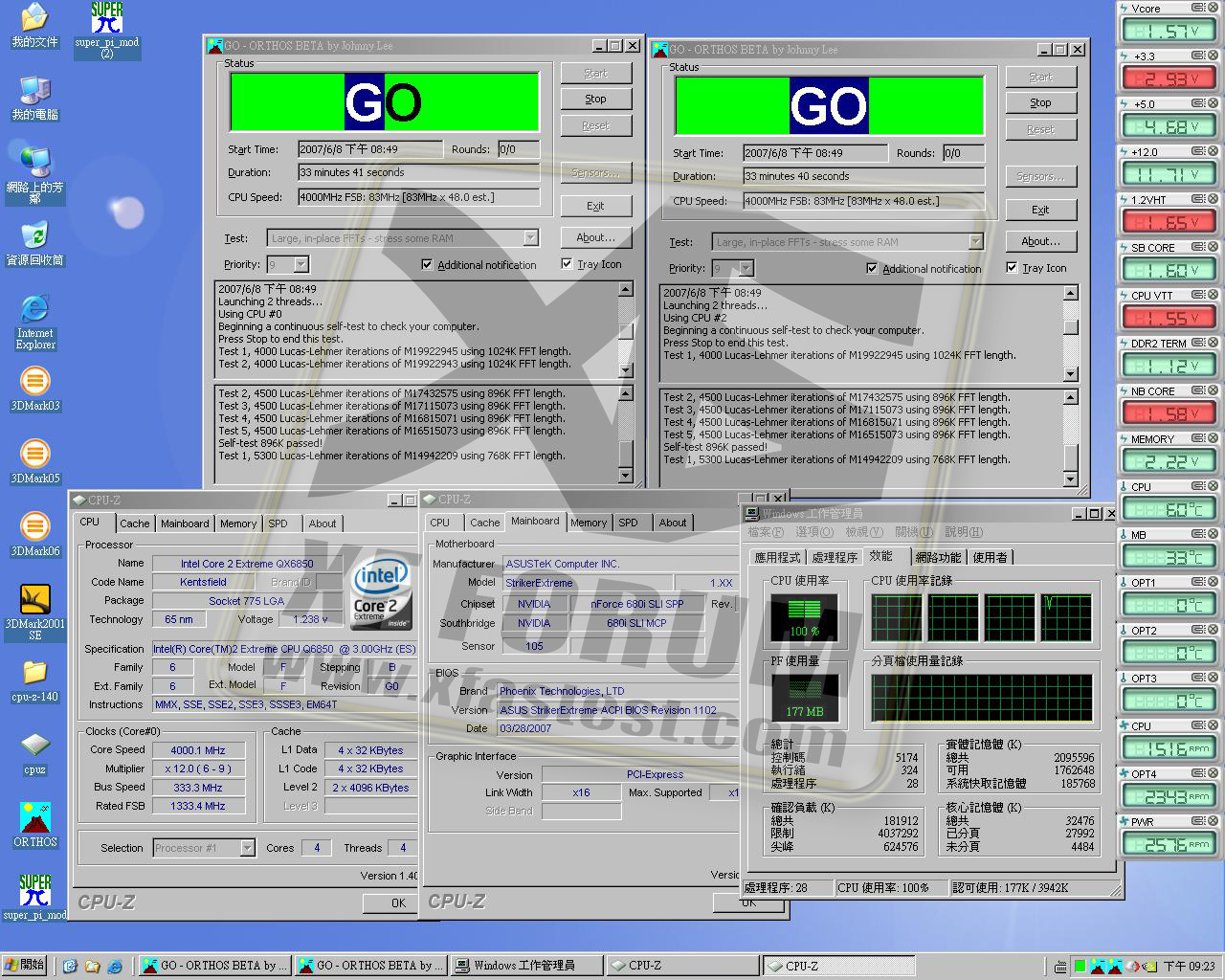
Task: Launch Internet Explorer from the desktop
Action: tap(35, 323)
